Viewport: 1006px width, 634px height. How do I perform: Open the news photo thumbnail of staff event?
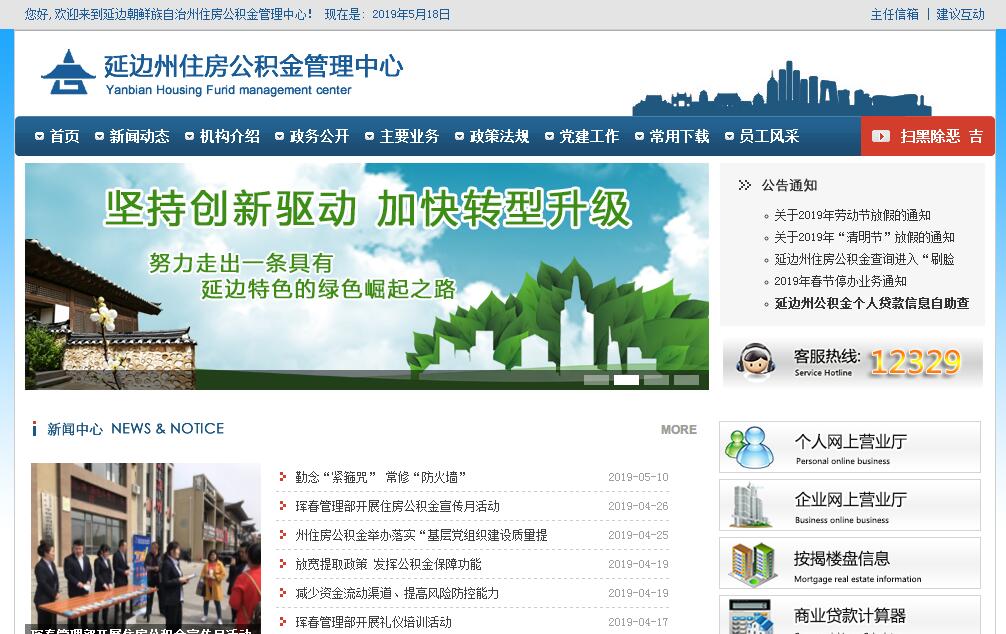tap(145, 545)
